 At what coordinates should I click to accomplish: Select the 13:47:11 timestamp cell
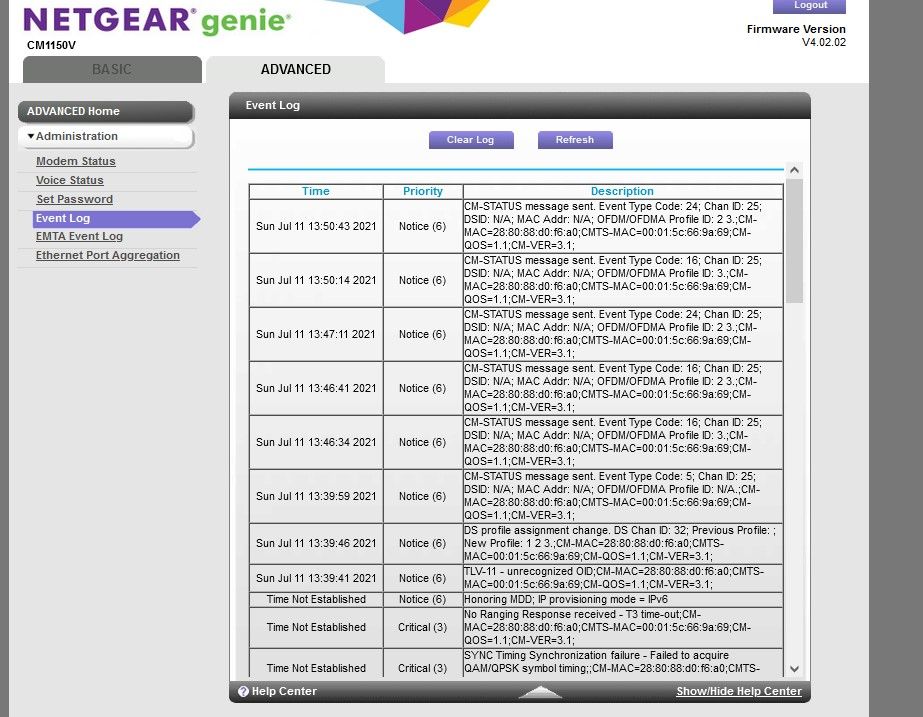(316, 334)
